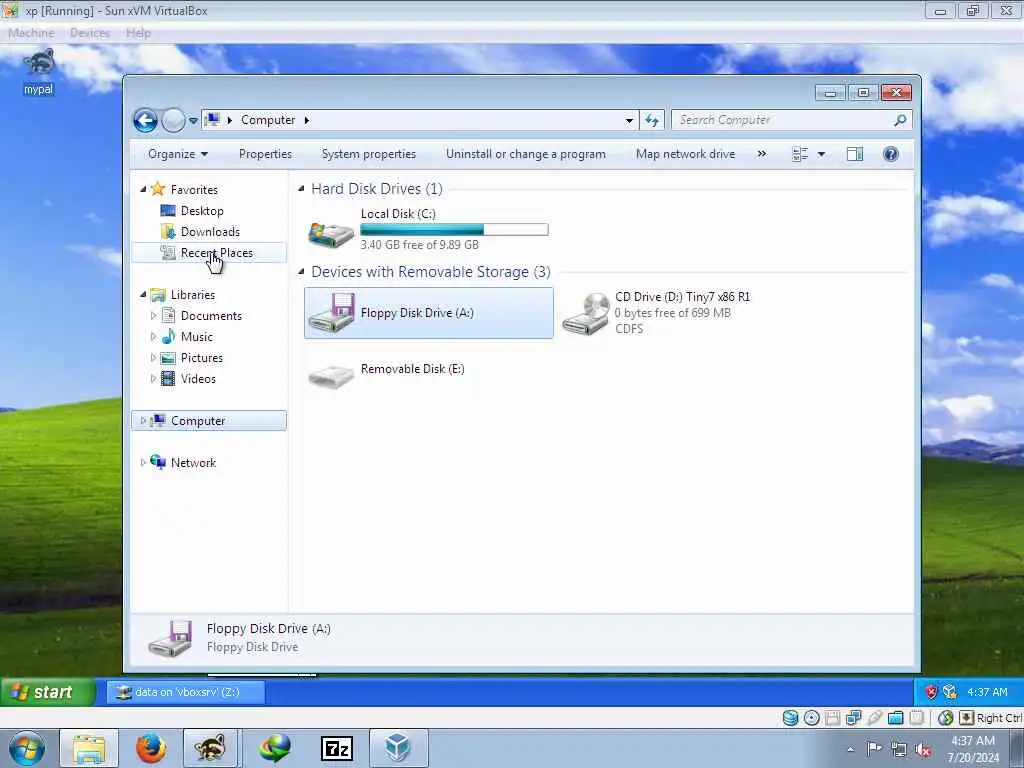The width and height of the screenshot is (1024, 768).
Task: Expand the Documents library node
Action: click(x=153, y=316)
